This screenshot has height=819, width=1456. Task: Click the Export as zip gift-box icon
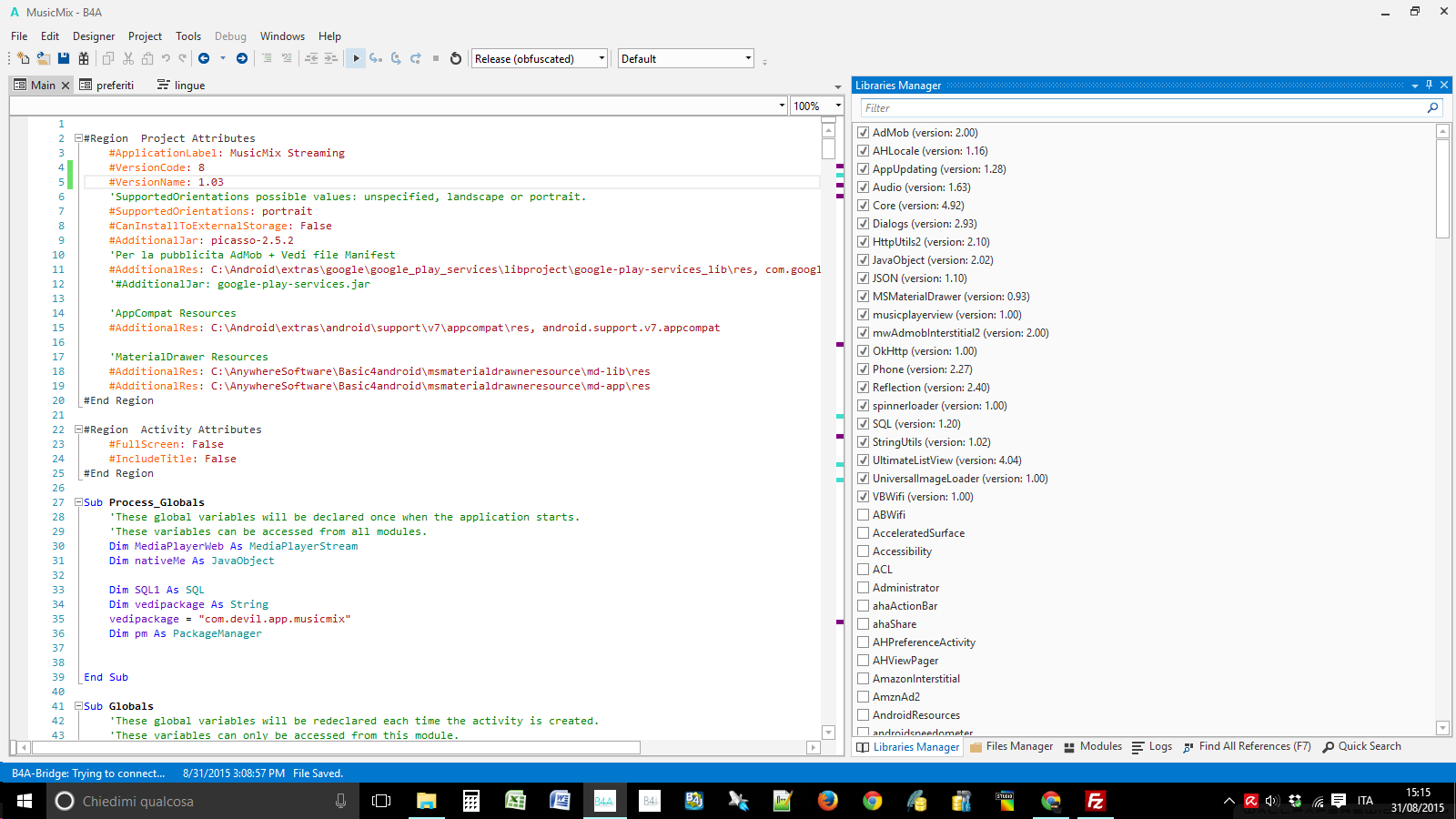[84, 58]
